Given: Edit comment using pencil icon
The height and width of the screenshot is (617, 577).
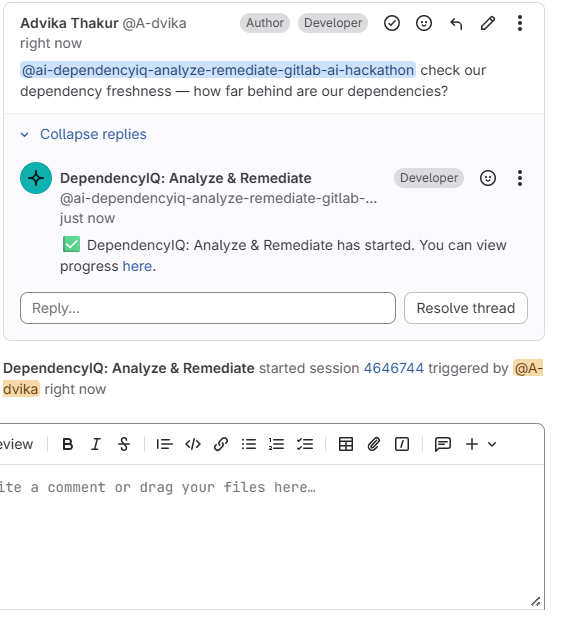Looking at the screenshot, I should 488,23.
